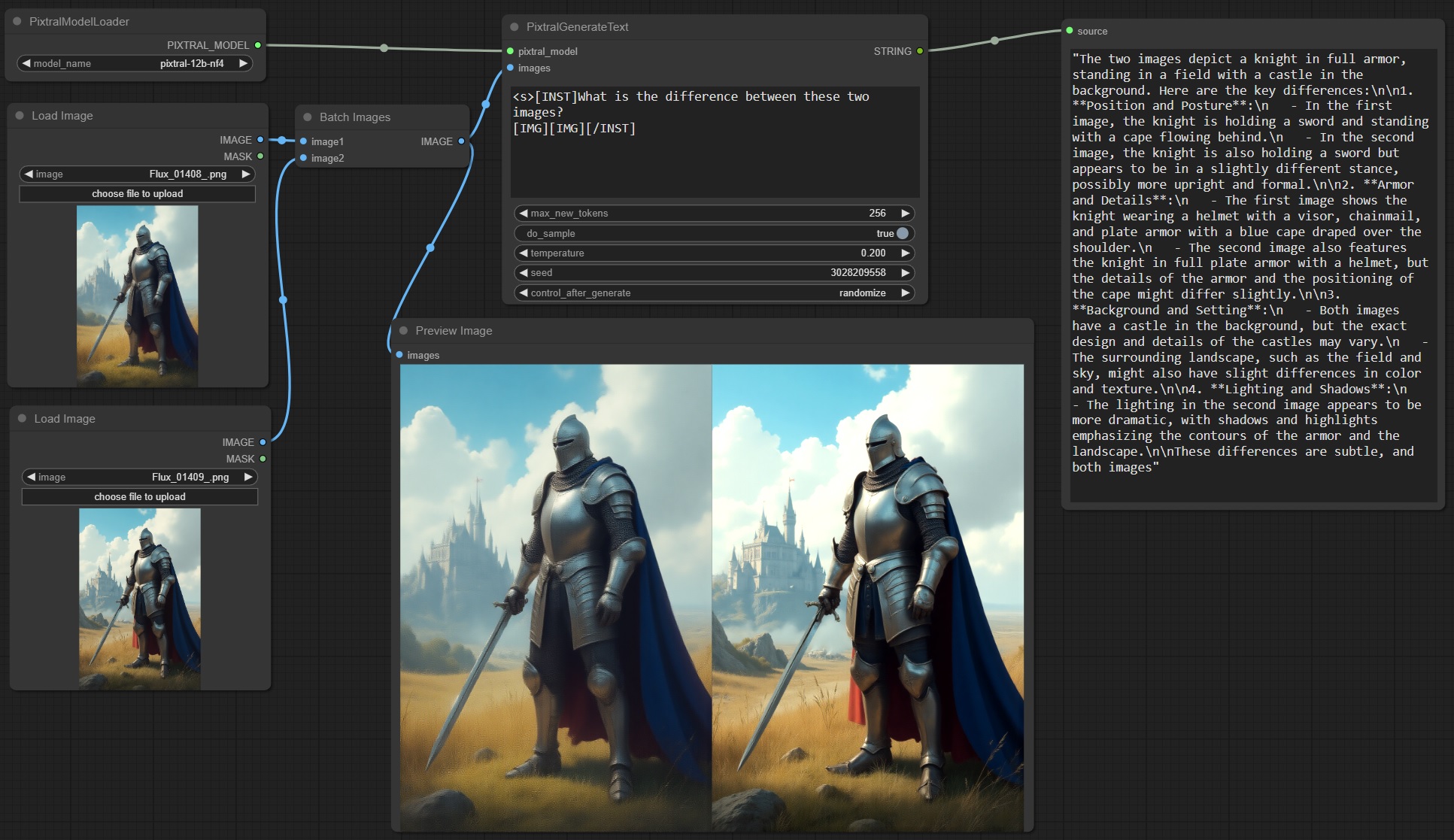This screenshot has height=840, width=1454.
Task: Collapse the Preview Image node via its dot
Action: tap(404, 331)
